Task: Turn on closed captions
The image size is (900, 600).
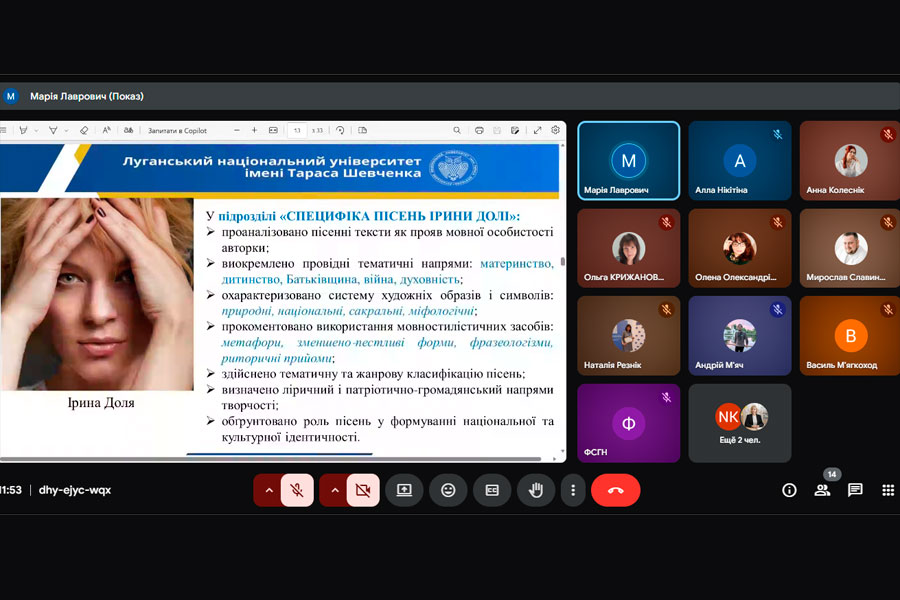Action: tap(492, 490)
